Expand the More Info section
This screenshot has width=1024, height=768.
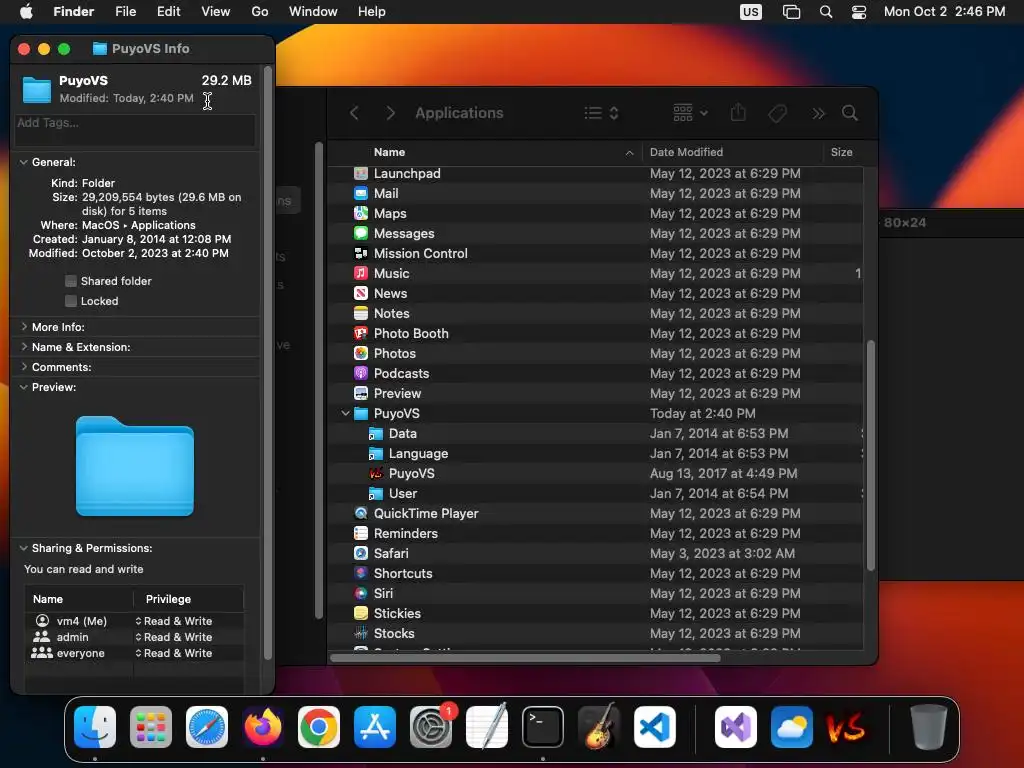point(24,327)
